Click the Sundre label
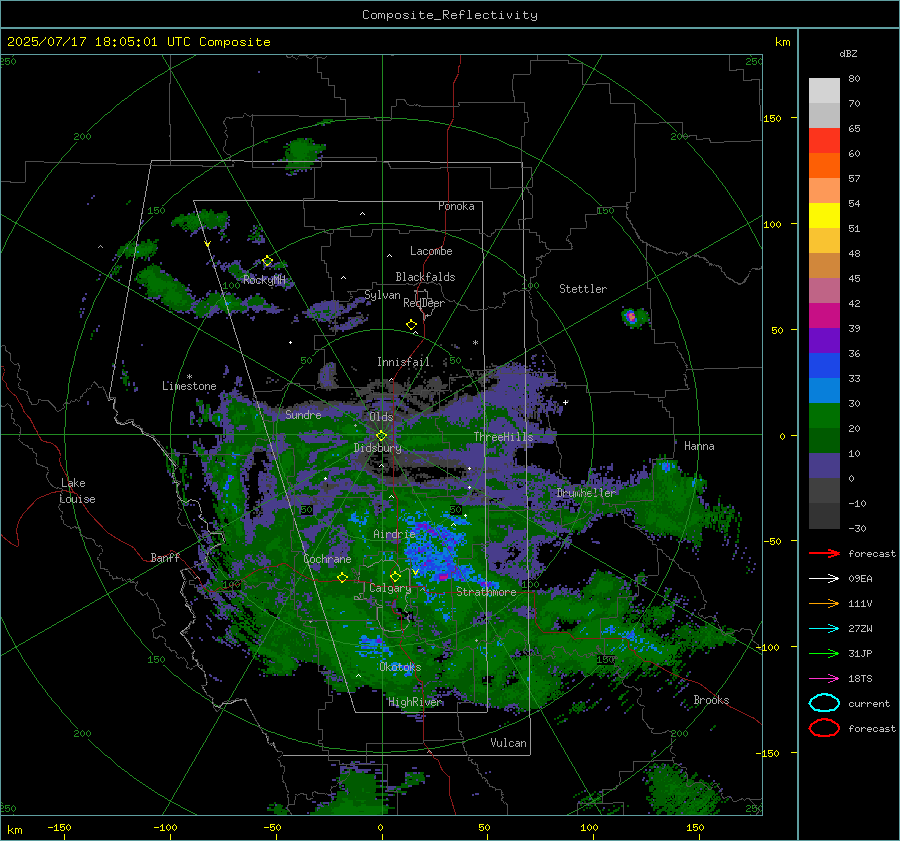900x841 pixels. click(303, 414)
